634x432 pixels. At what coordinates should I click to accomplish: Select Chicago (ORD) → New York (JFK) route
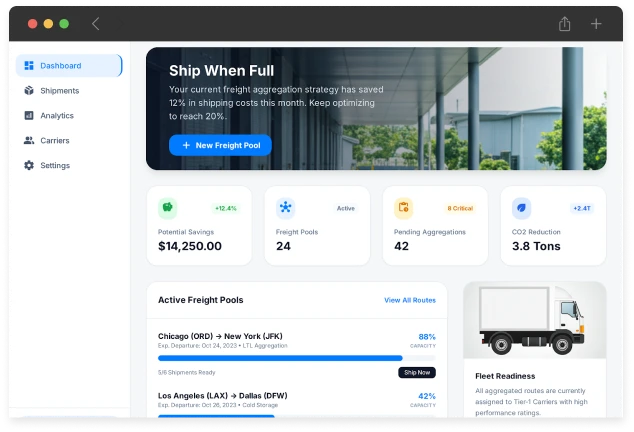220,336
